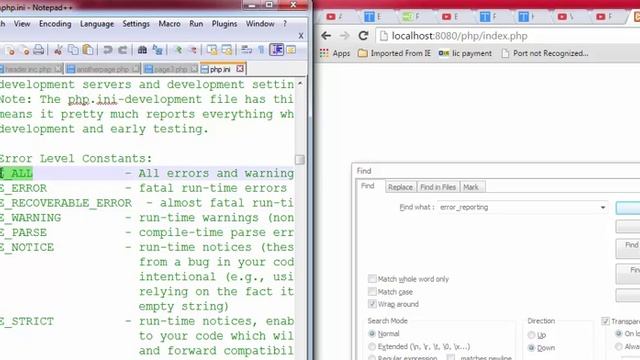Screen dimensions: 640x360
Task: Click the user-defined language toolbar icon
Action: click(291, 50)
